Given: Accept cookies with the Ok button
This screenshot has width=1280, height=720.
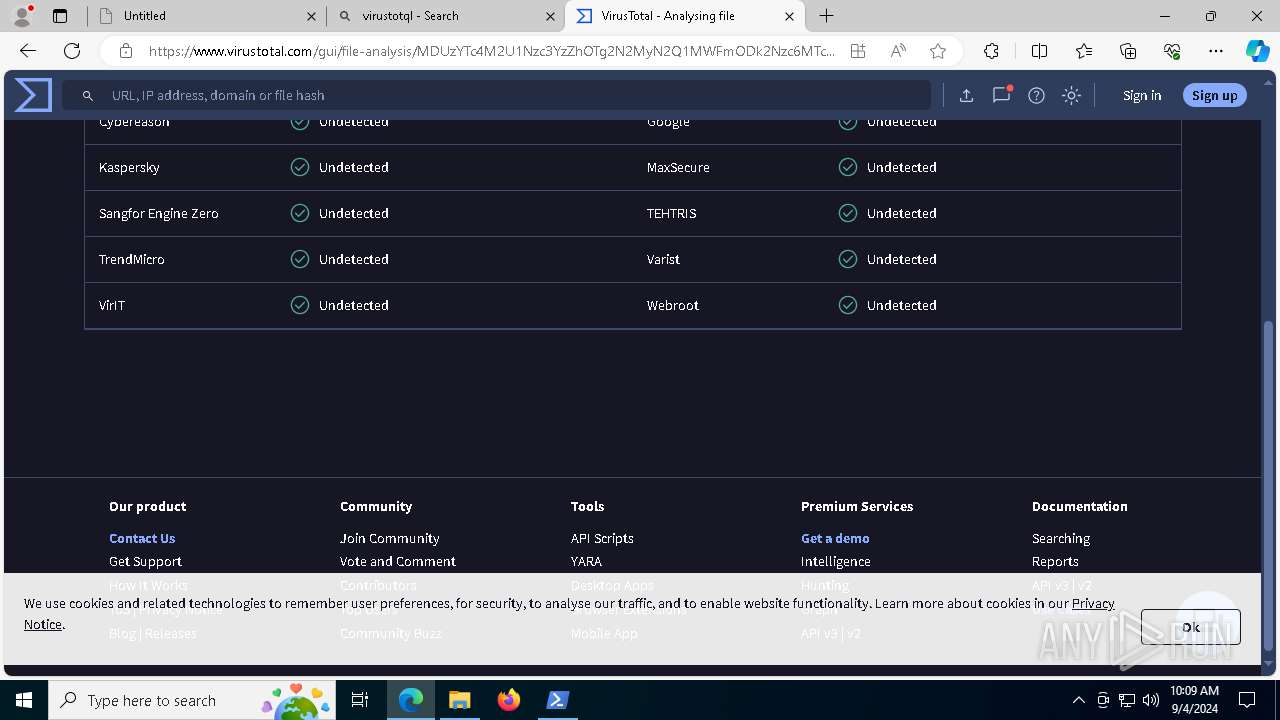Looking at the screenshot, I should pyautogui.click(x=1190, y=627).
